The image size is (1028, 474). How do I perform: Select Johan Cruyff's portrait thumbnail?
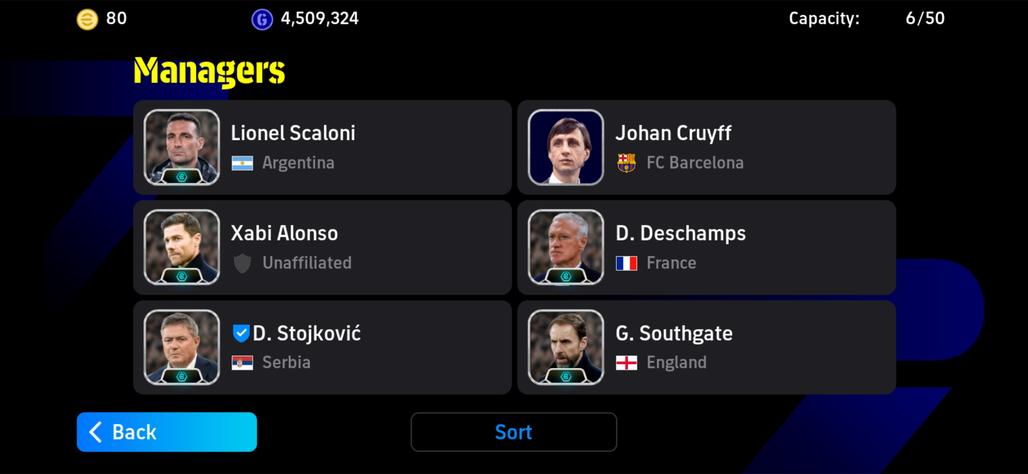point(566,147)
